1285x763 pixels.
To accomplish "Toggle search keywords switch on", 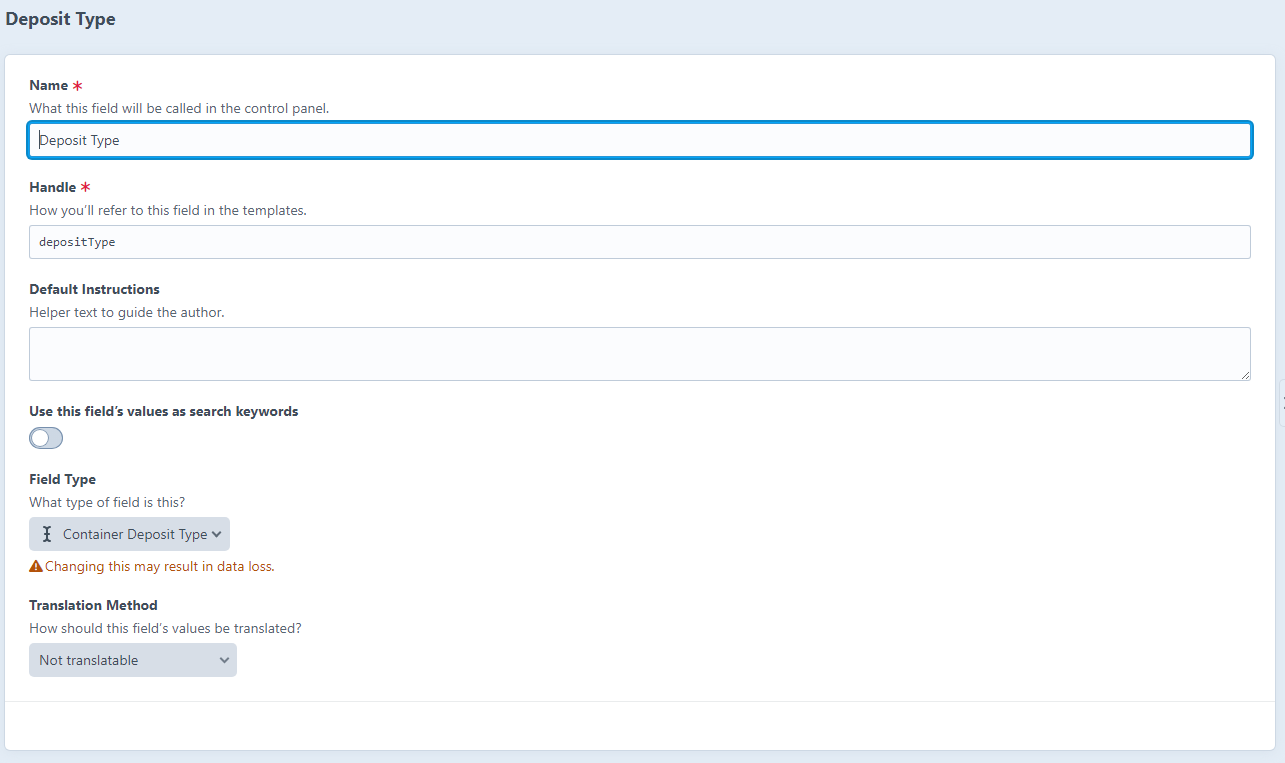I will click(46, 438).
